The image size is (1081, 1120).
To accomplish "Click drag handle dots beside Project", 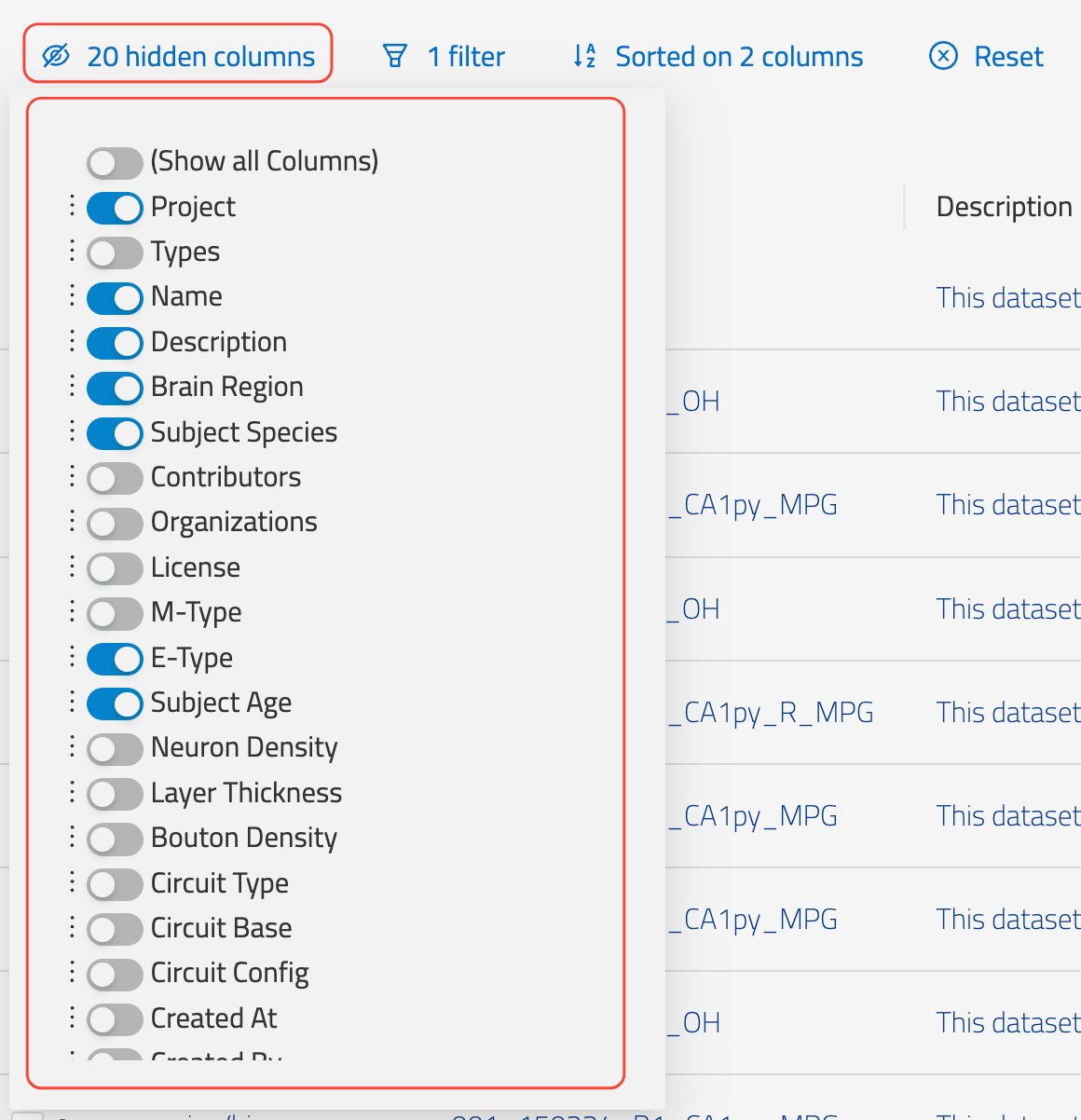I will pos(72,206).
